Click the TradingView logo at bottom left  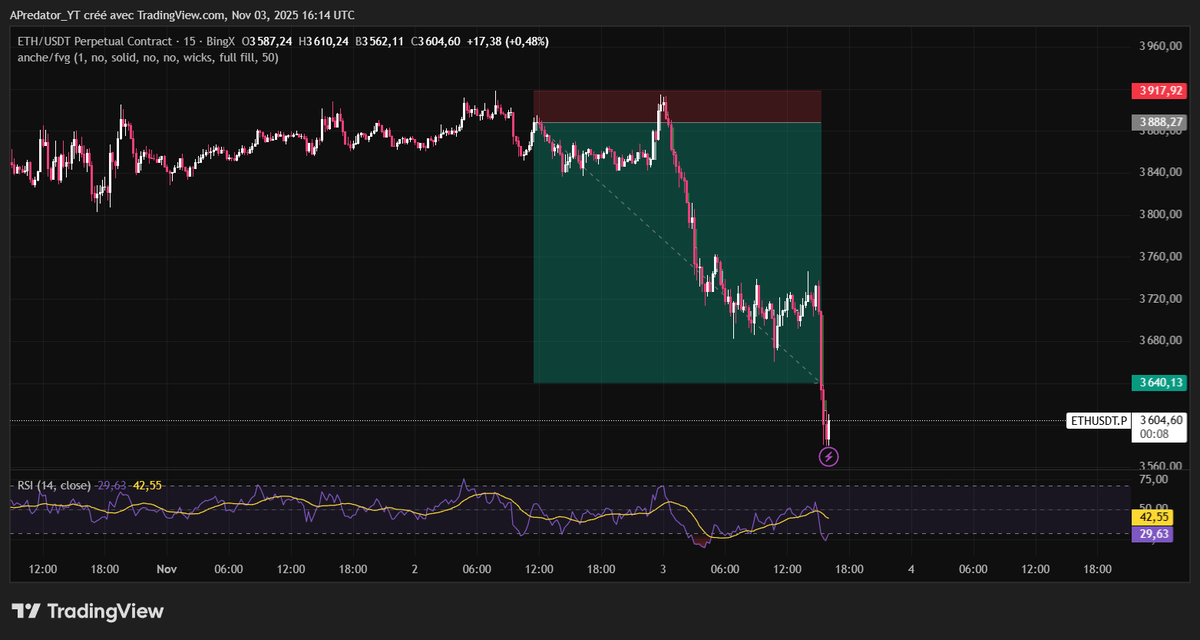click(88, 611)
